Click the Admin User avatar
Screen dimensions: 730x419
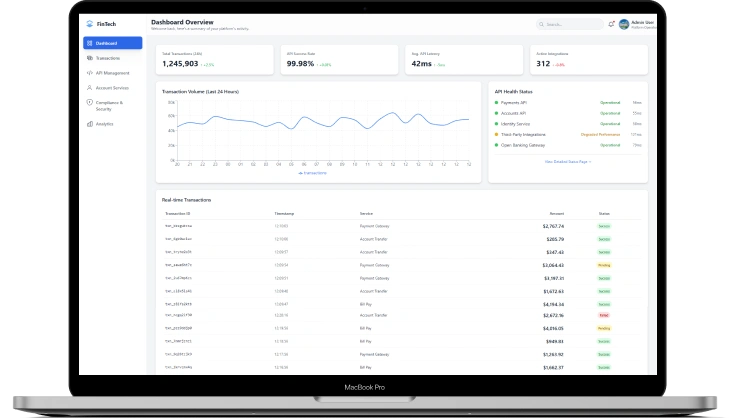(x=624, y=23)
